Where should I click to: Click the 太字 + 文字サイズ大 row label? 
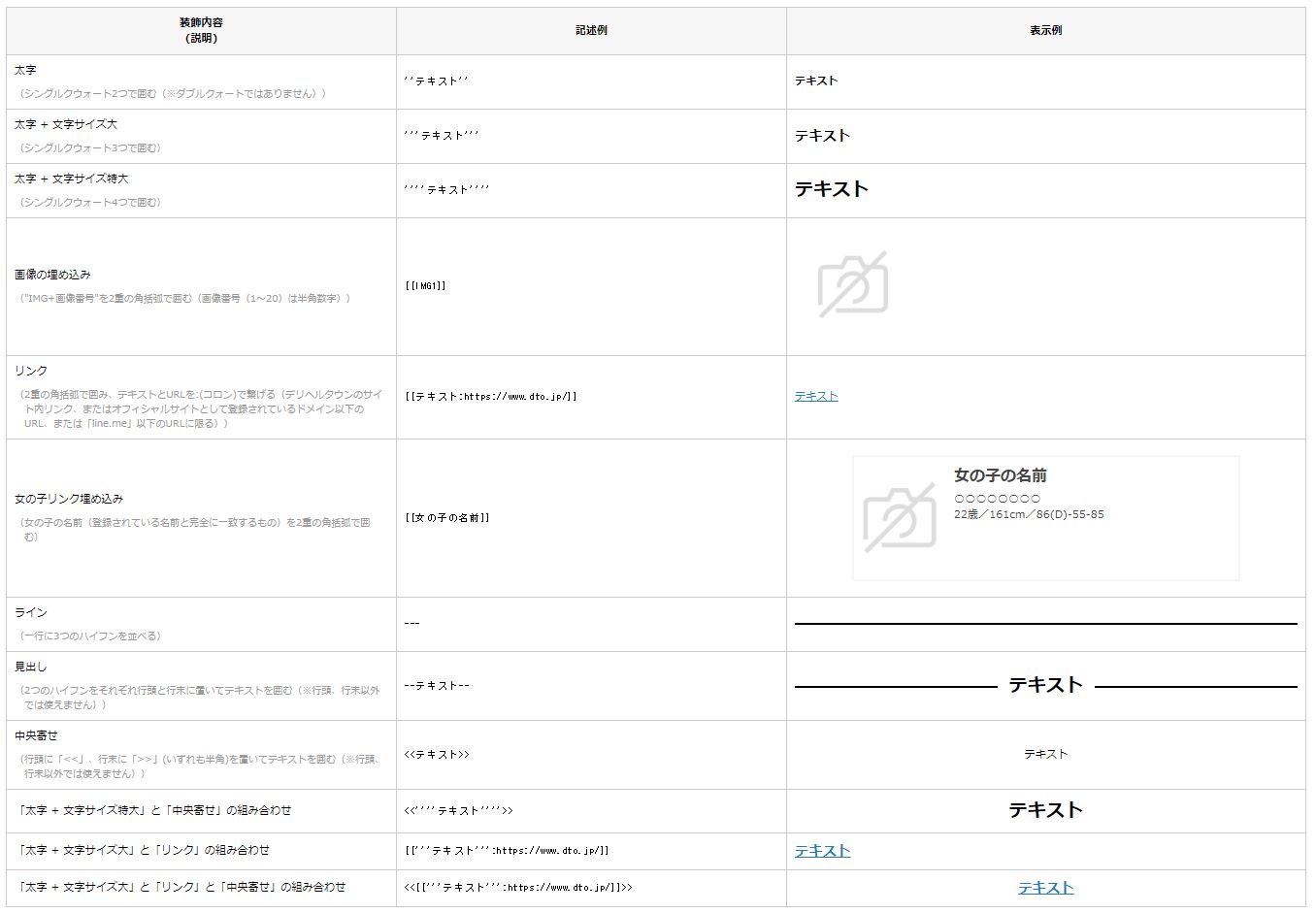pyautogui.click(x=65, y=124)
